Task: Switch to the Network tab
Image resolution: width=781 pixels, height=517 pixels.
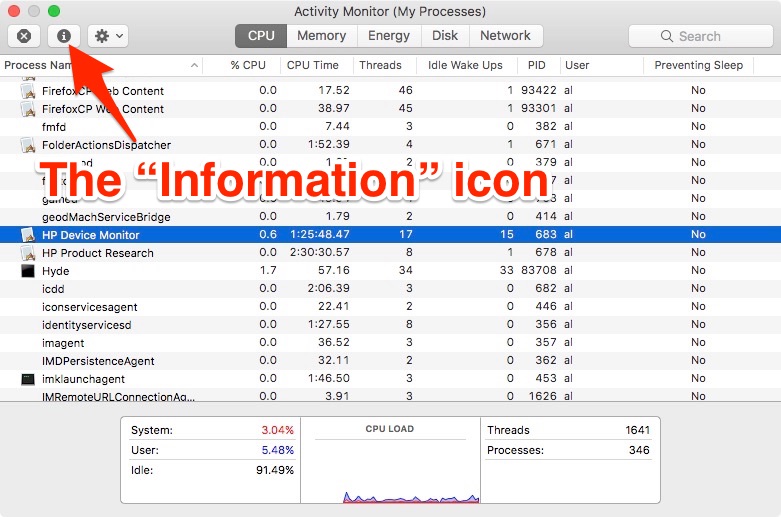Action: click(506, 36)
